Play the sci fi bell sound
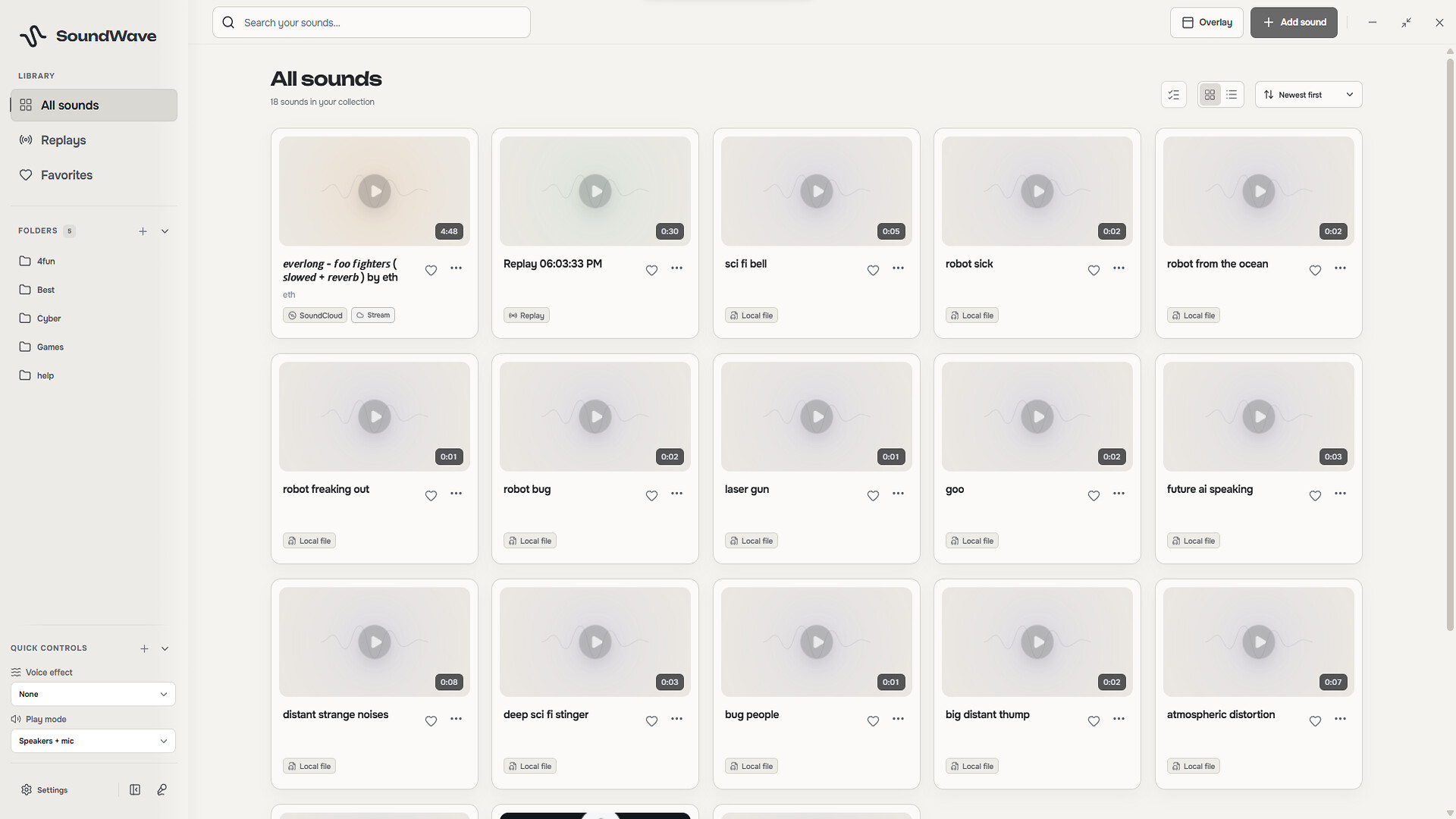 (x=817, y=191)
